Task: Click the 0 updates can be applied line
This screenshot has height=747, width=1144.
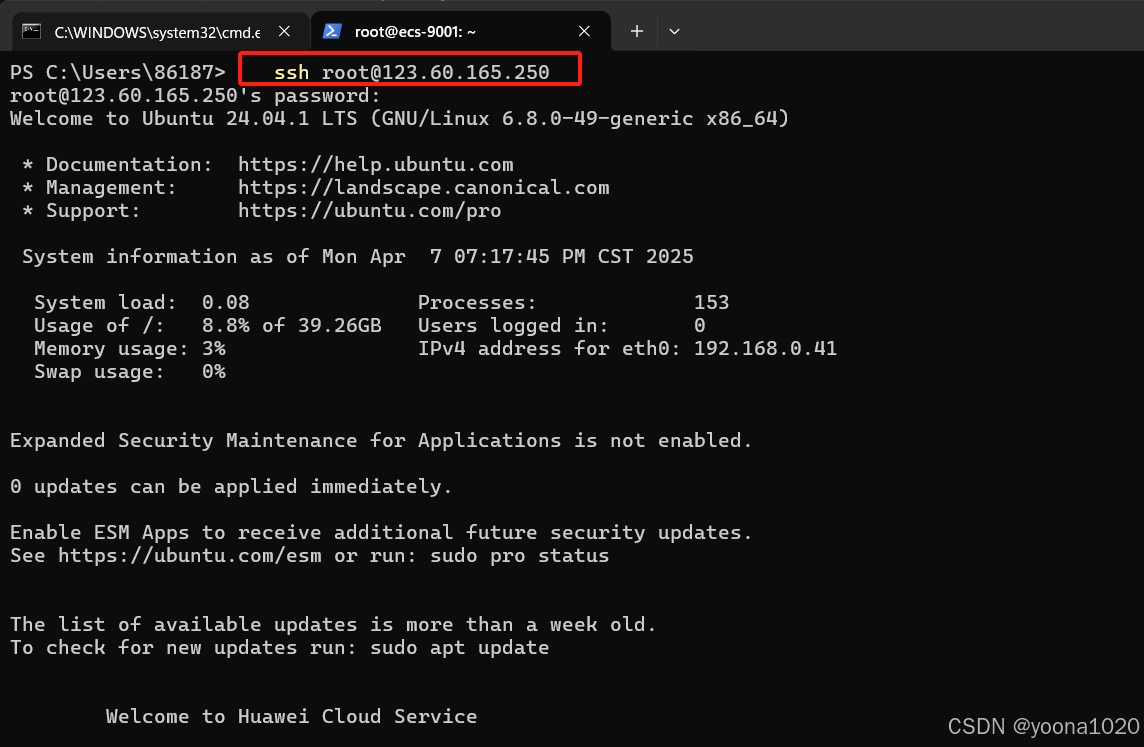Action: click(231, 487)
